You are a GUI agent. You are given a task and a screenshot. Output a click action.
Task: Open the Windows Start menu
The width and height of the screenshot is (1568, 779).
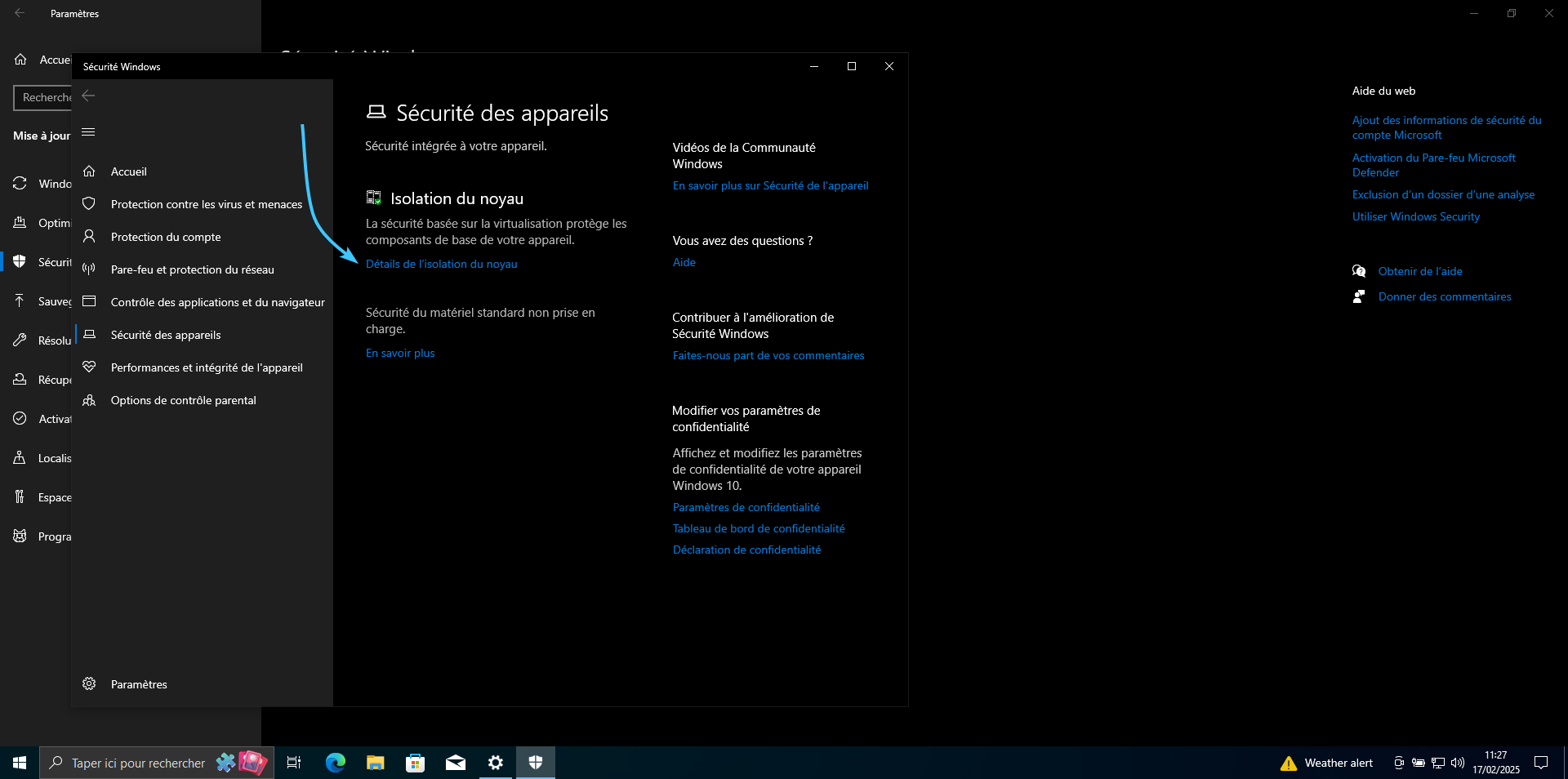[20, 763]
